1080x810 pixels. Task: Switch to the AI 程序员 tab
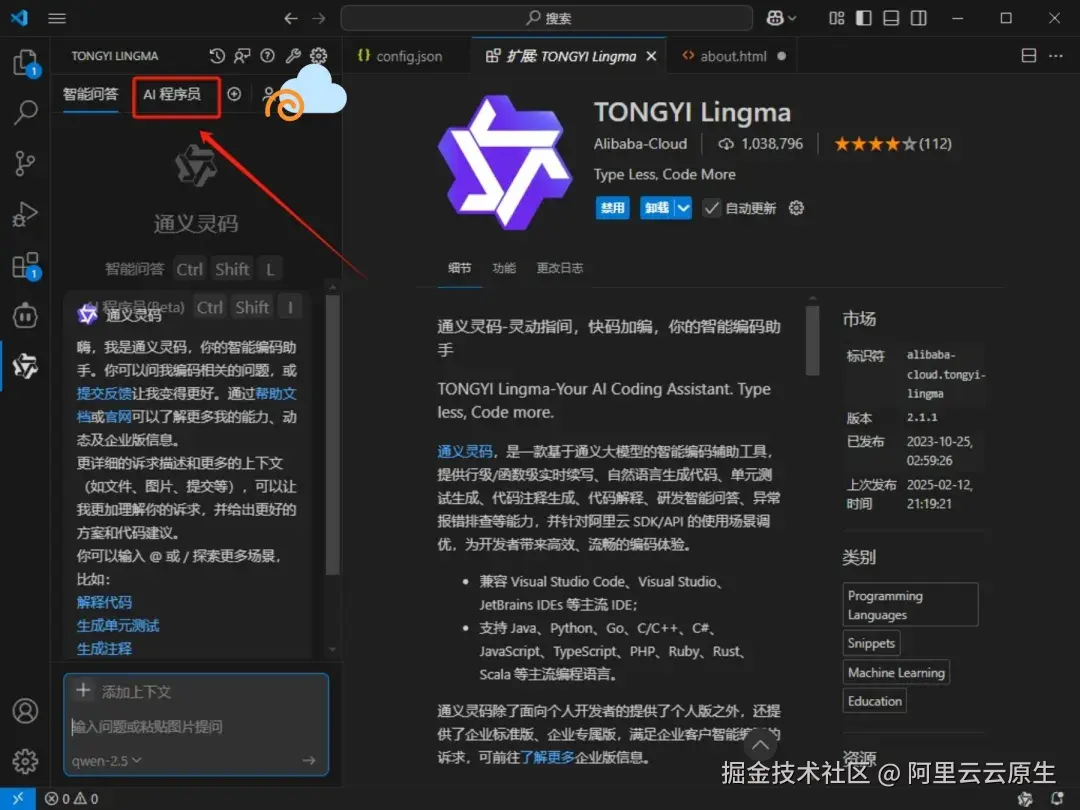[x=176, y=94]
